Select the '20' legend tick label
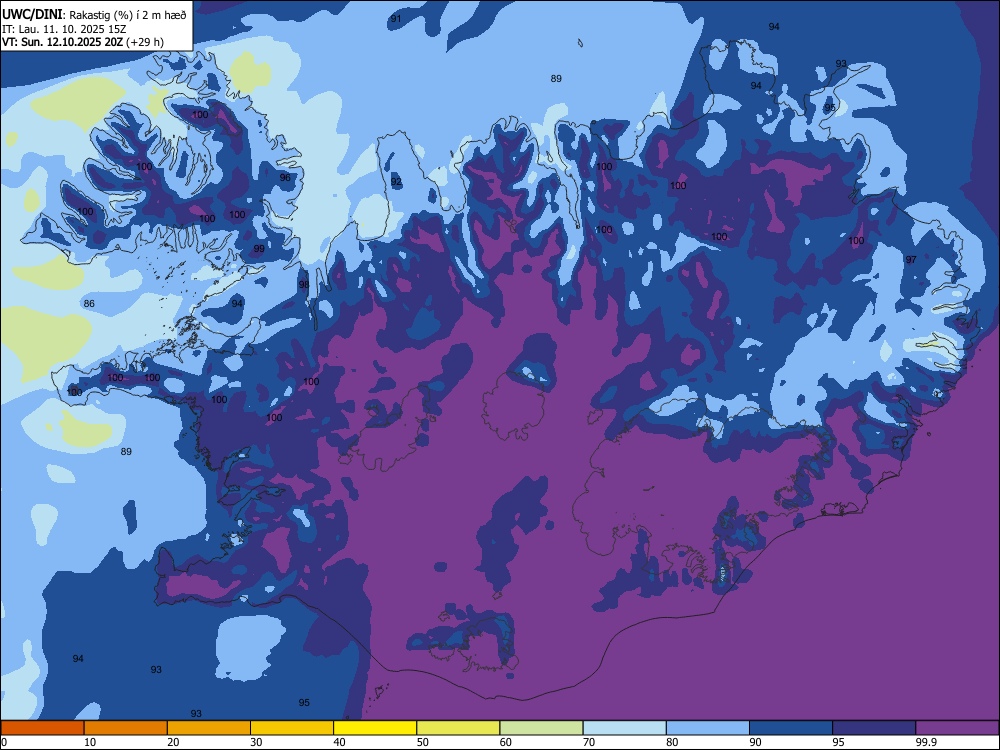This screenshot has width=1000, height=750. pos(173,742)
